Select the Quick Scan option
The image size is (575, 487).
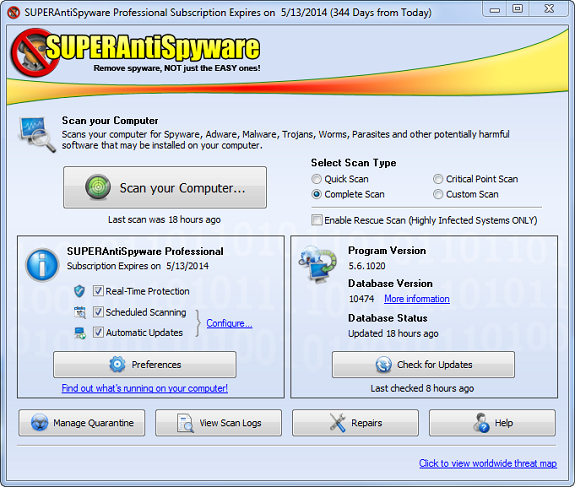tap(340, 179)
